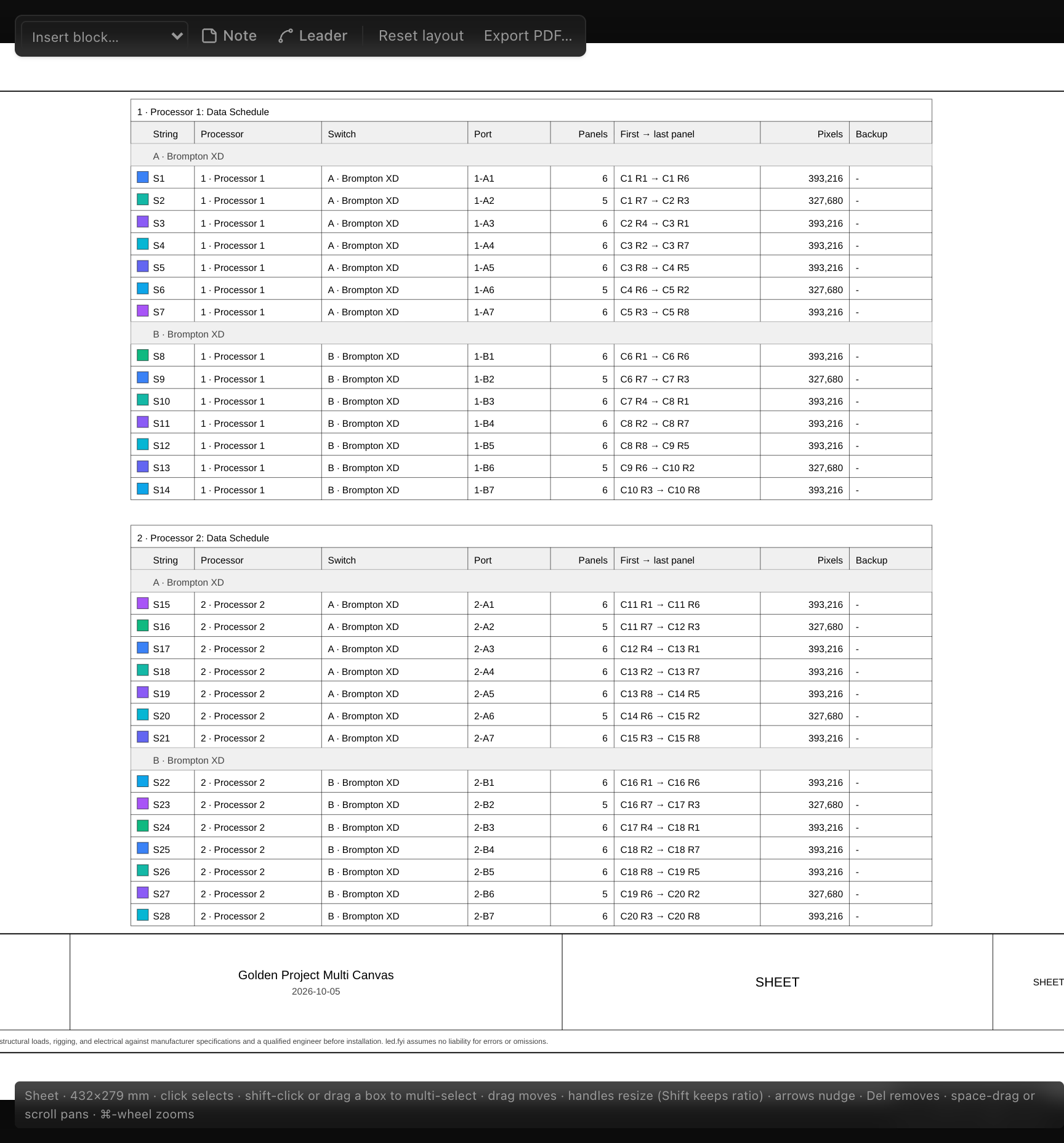The height and width of the screenshot is (1143, 1064).
Task: Click pixels value in the S6 row
Action: point(826,290)
